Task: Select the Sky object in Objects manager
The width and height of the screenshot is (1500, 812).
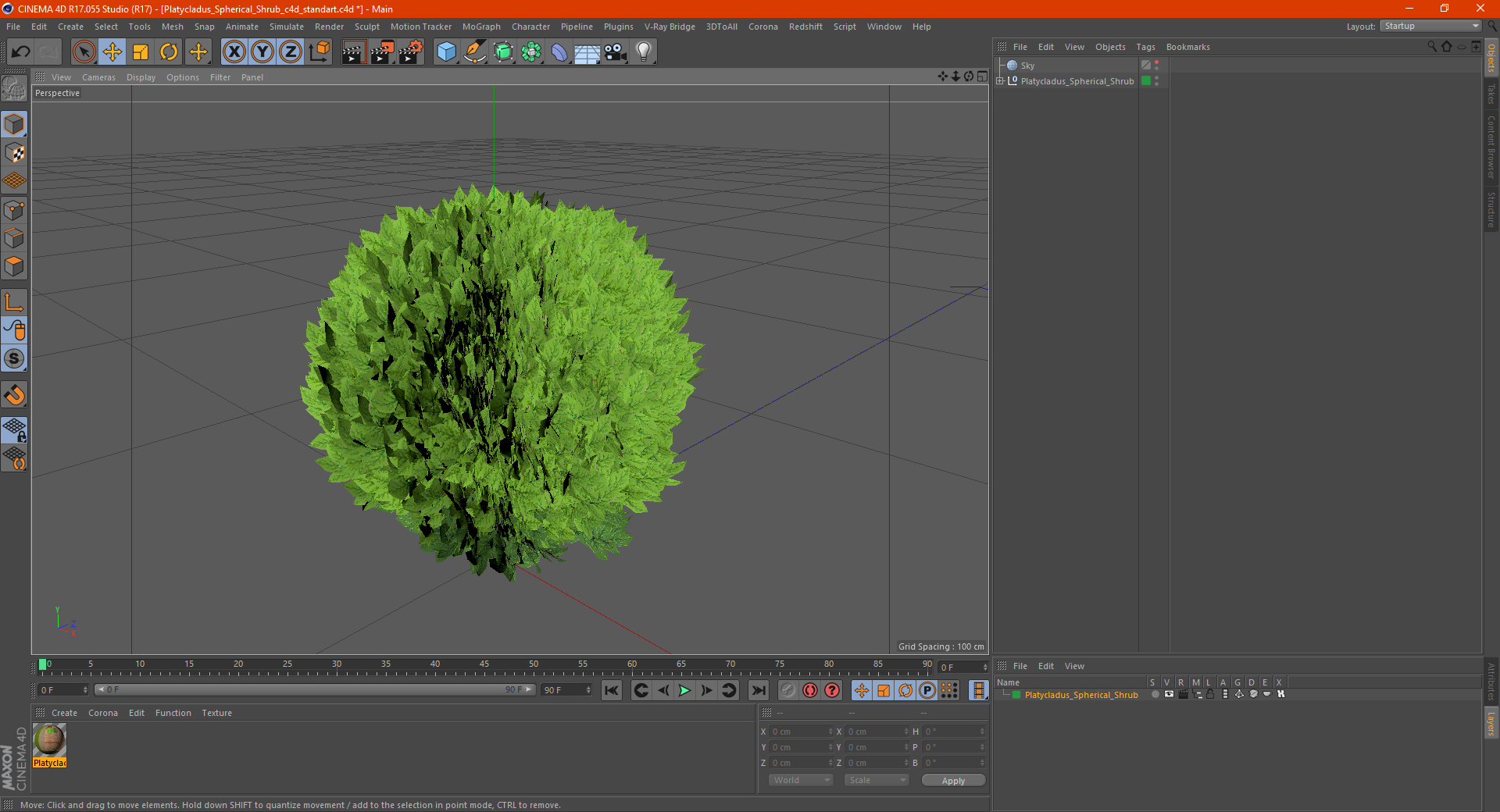Action: click(1027, 66)
